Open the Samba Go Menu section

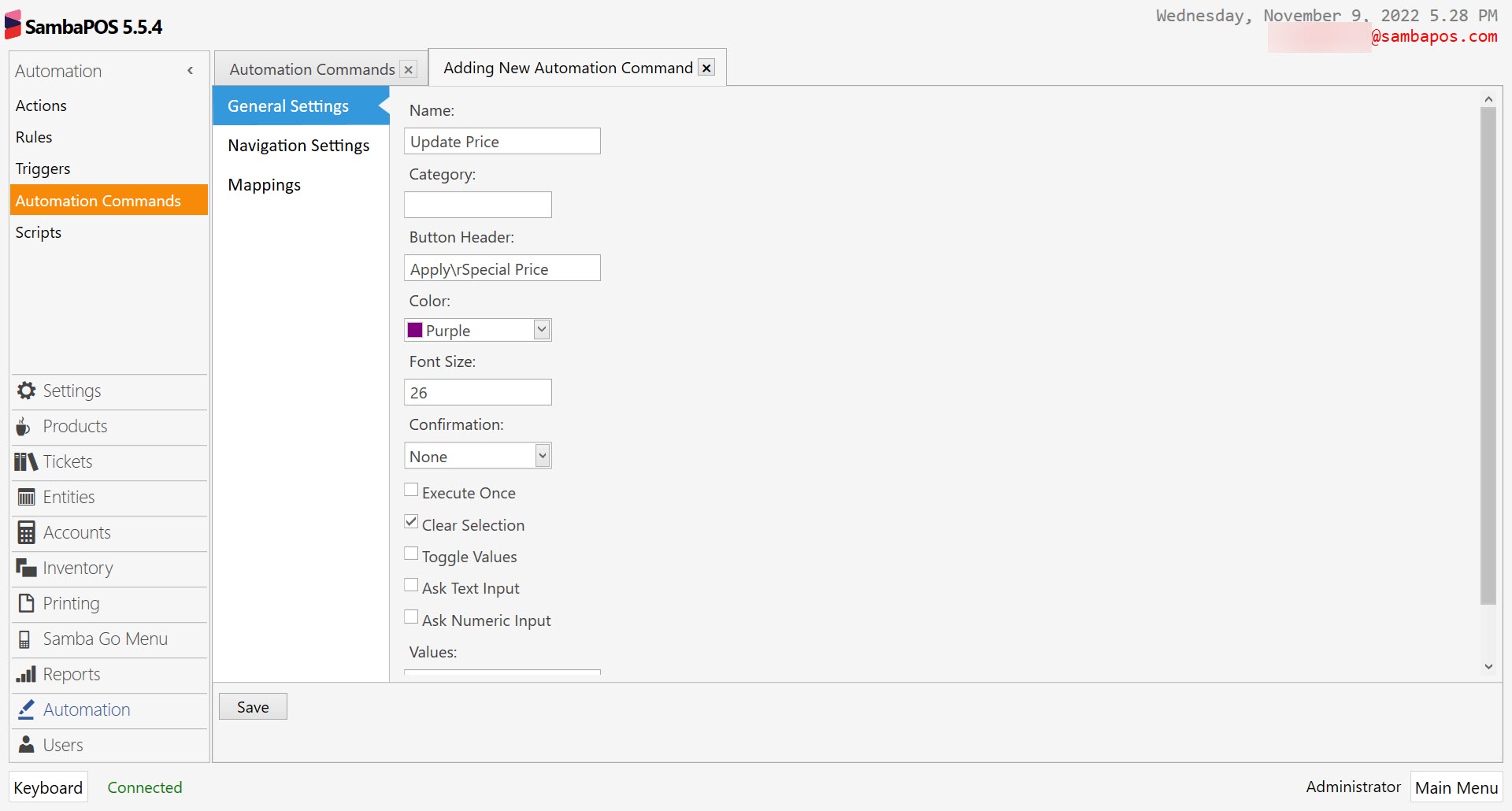105,639
